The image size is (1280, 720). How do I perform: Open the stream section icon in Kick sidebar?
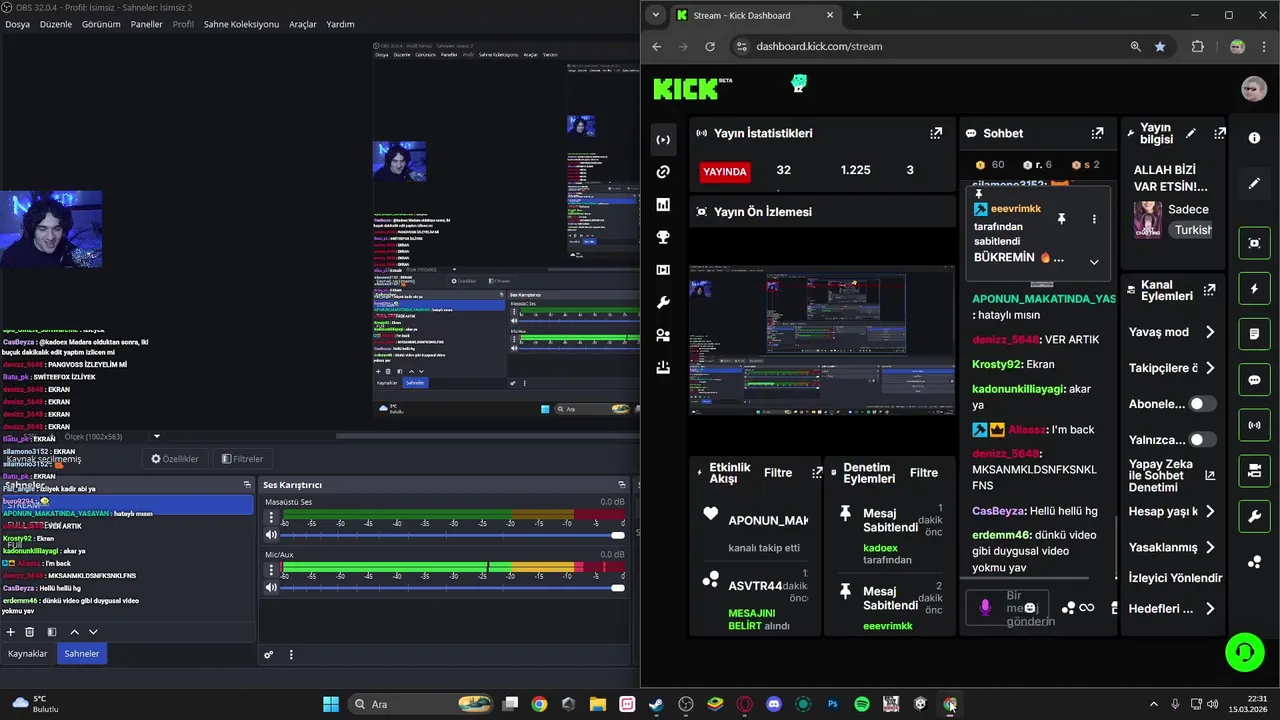663,140
